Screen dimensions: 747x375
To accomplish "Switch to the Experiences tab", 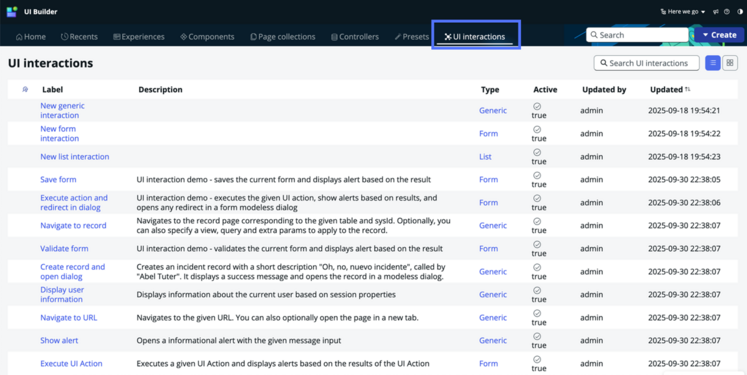I will pos(139,37).
